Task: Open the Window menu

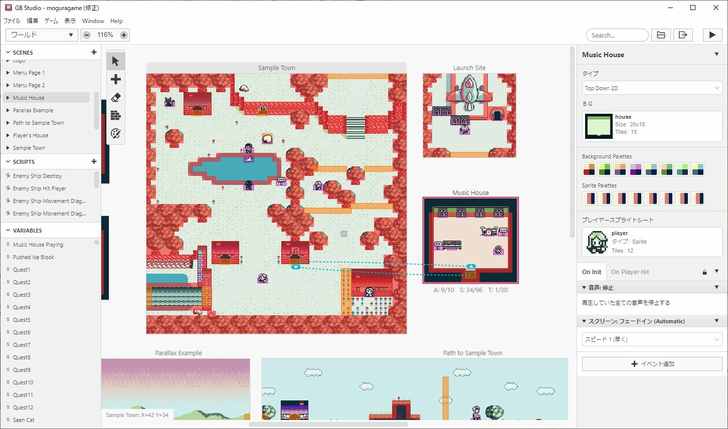Action: point(93,21)
